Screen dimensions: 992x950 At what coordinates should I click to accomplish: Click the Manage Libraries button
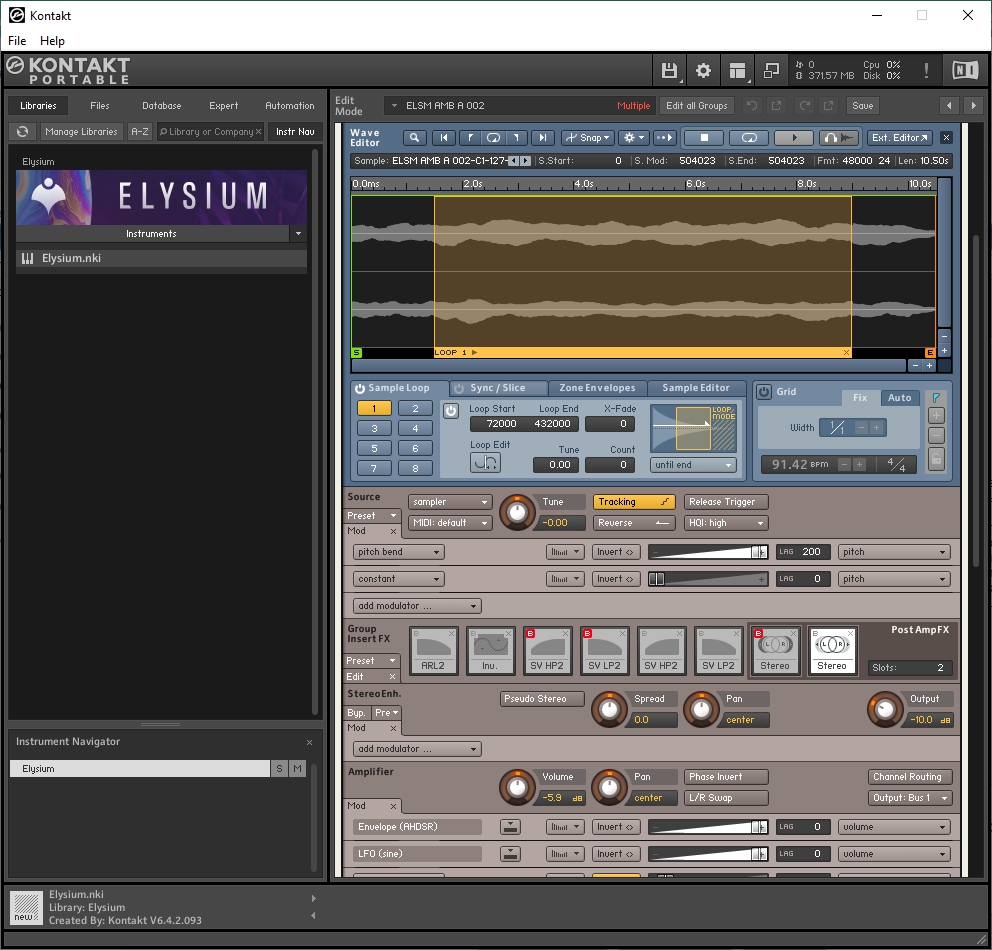82,132
